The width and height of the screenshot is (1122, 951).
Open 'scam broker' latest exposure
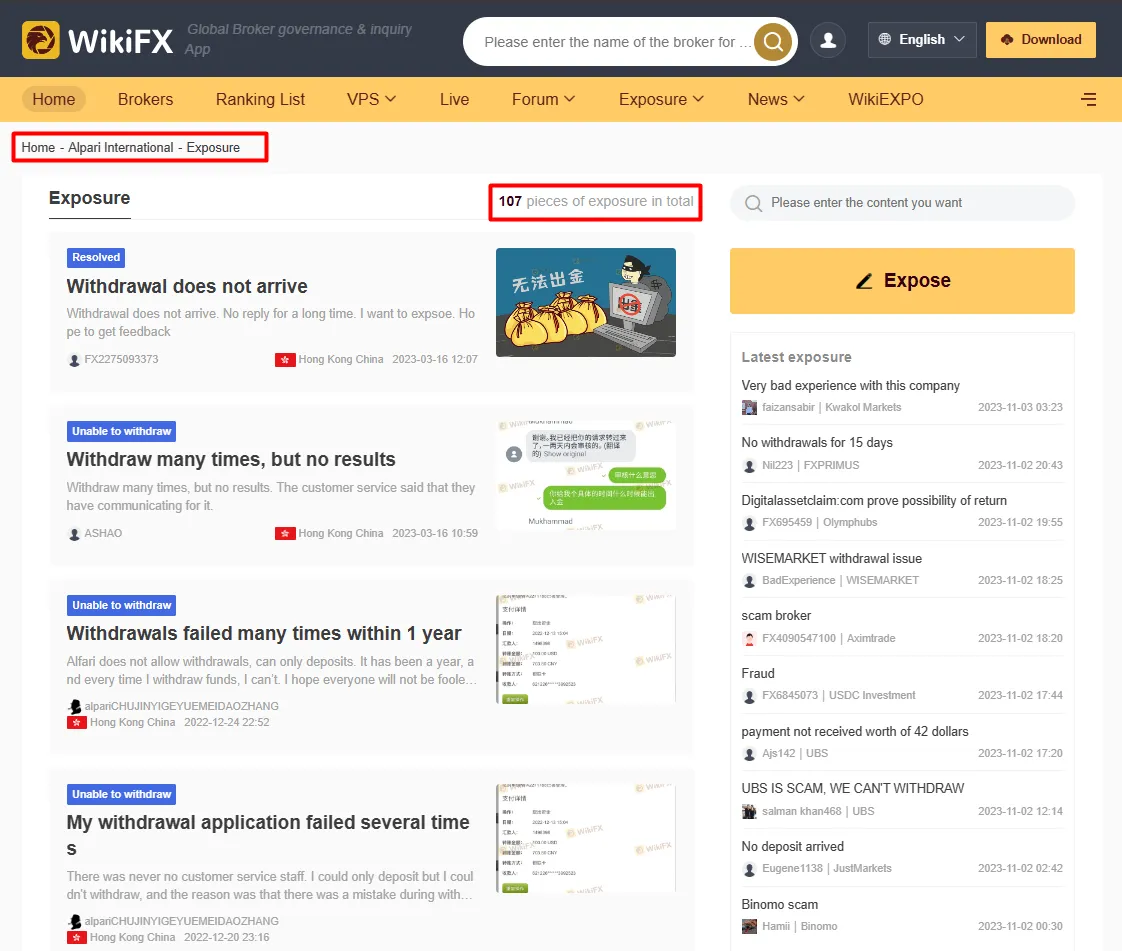776,616
